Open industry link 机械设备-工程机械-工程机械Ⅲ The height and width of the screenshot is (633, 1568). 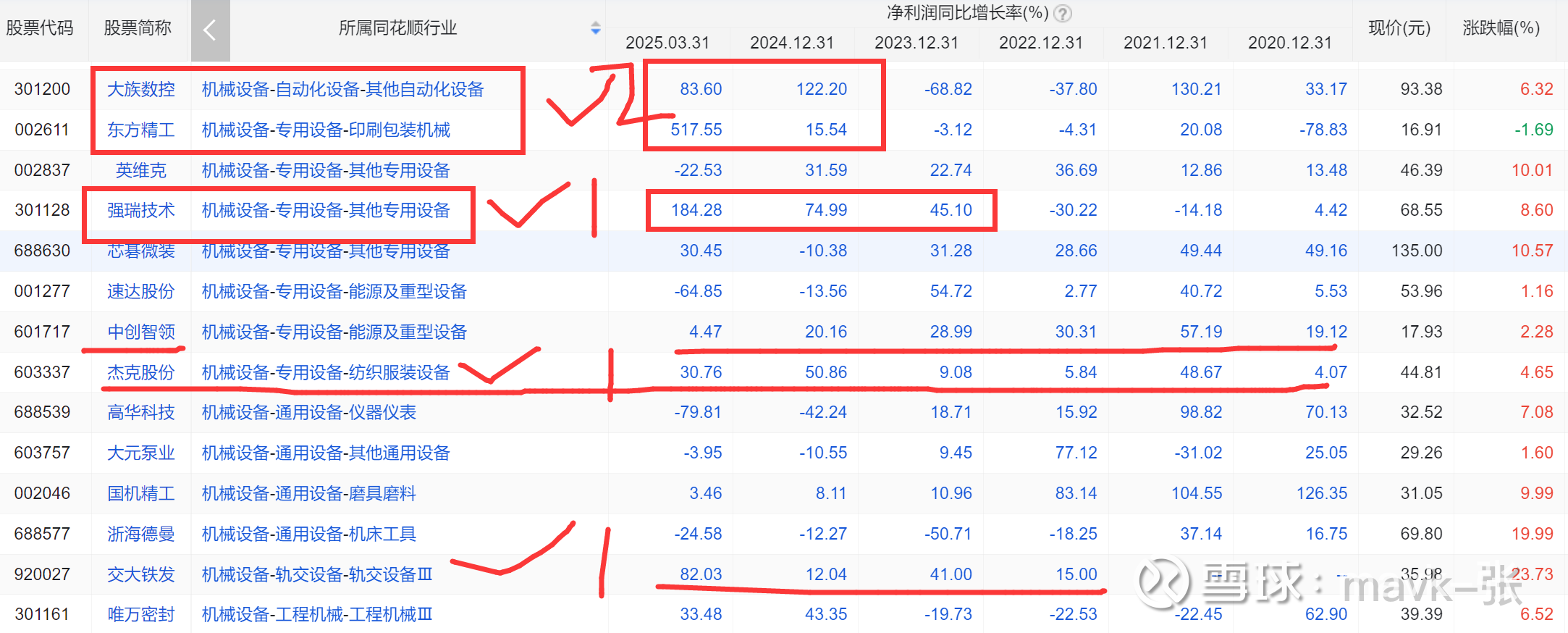[x=317, y=614]
